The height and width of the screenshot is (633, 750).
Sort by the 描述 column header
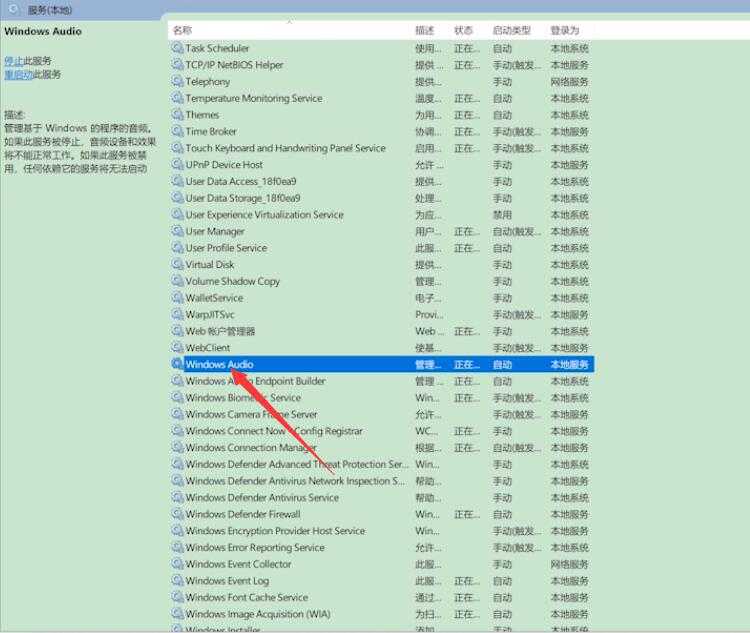coord(424,30)
